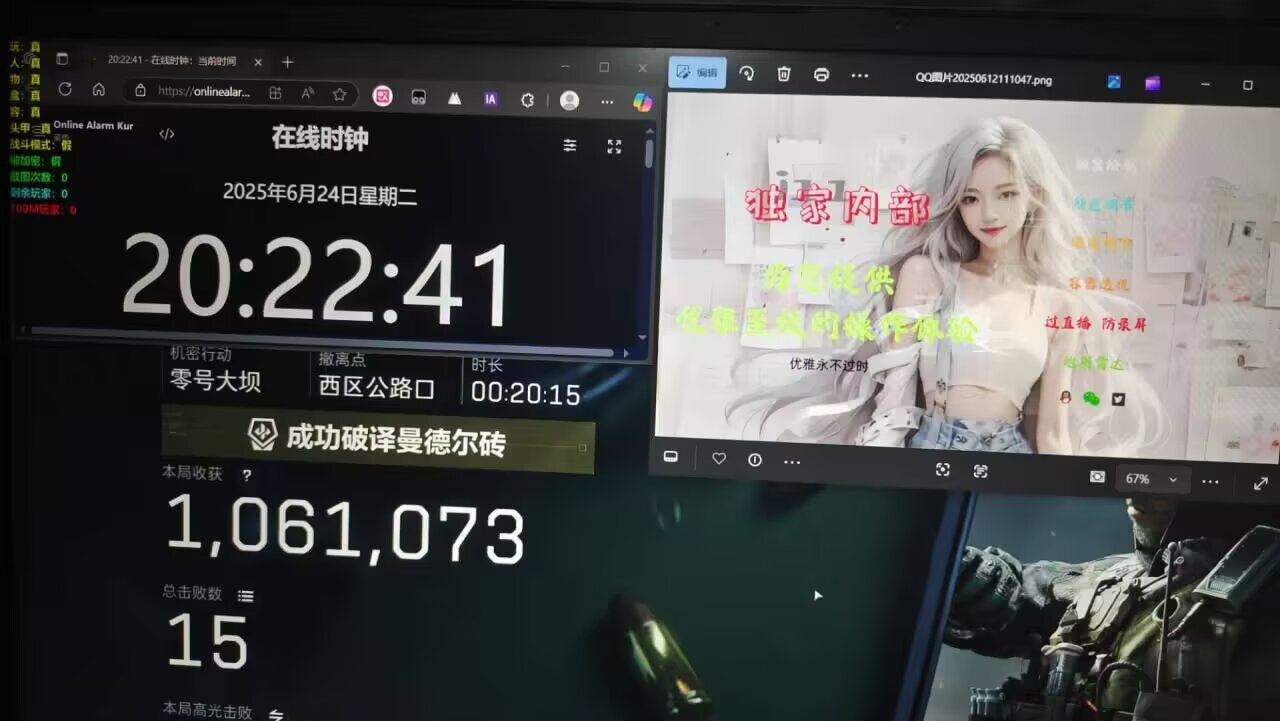Open the 67% zoom dropdown
The image size is (1280, 721).
tap(1152, 479)
